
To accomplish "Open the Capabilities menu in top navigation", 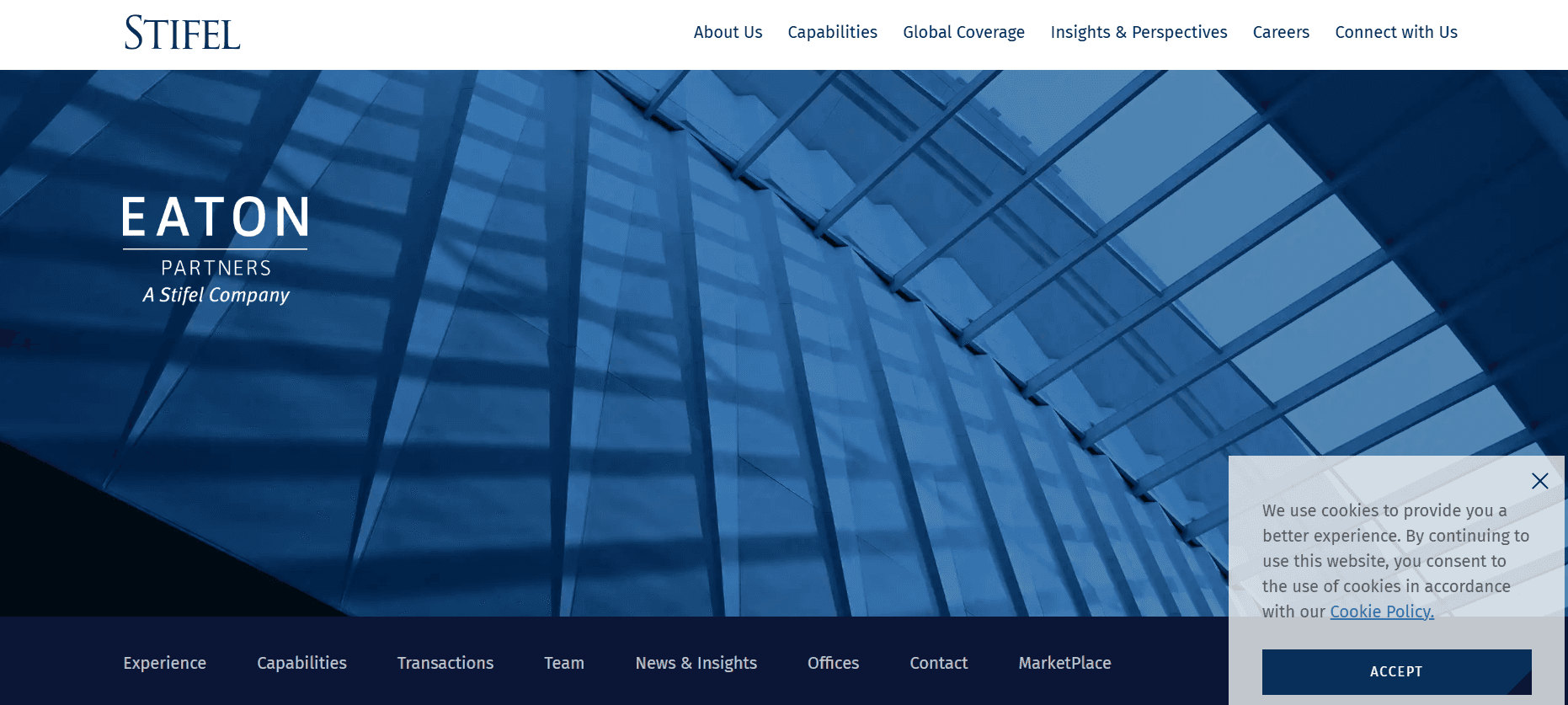I will [x=832, y=32].
